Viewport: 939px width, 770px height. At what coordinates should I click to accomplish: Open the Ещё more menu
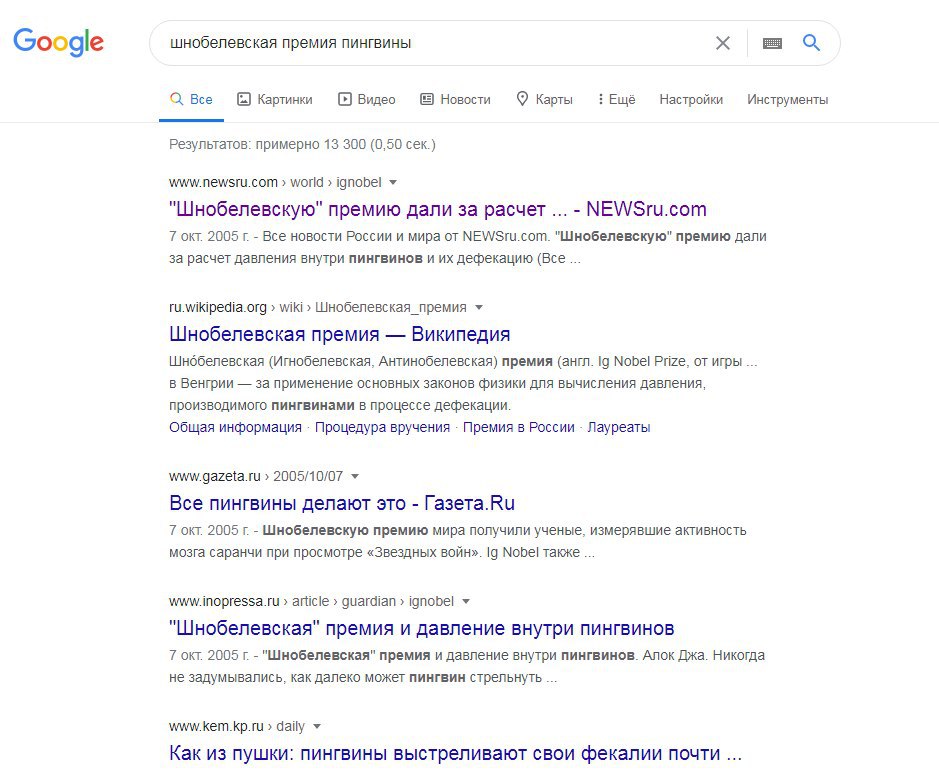coord(616,99)
